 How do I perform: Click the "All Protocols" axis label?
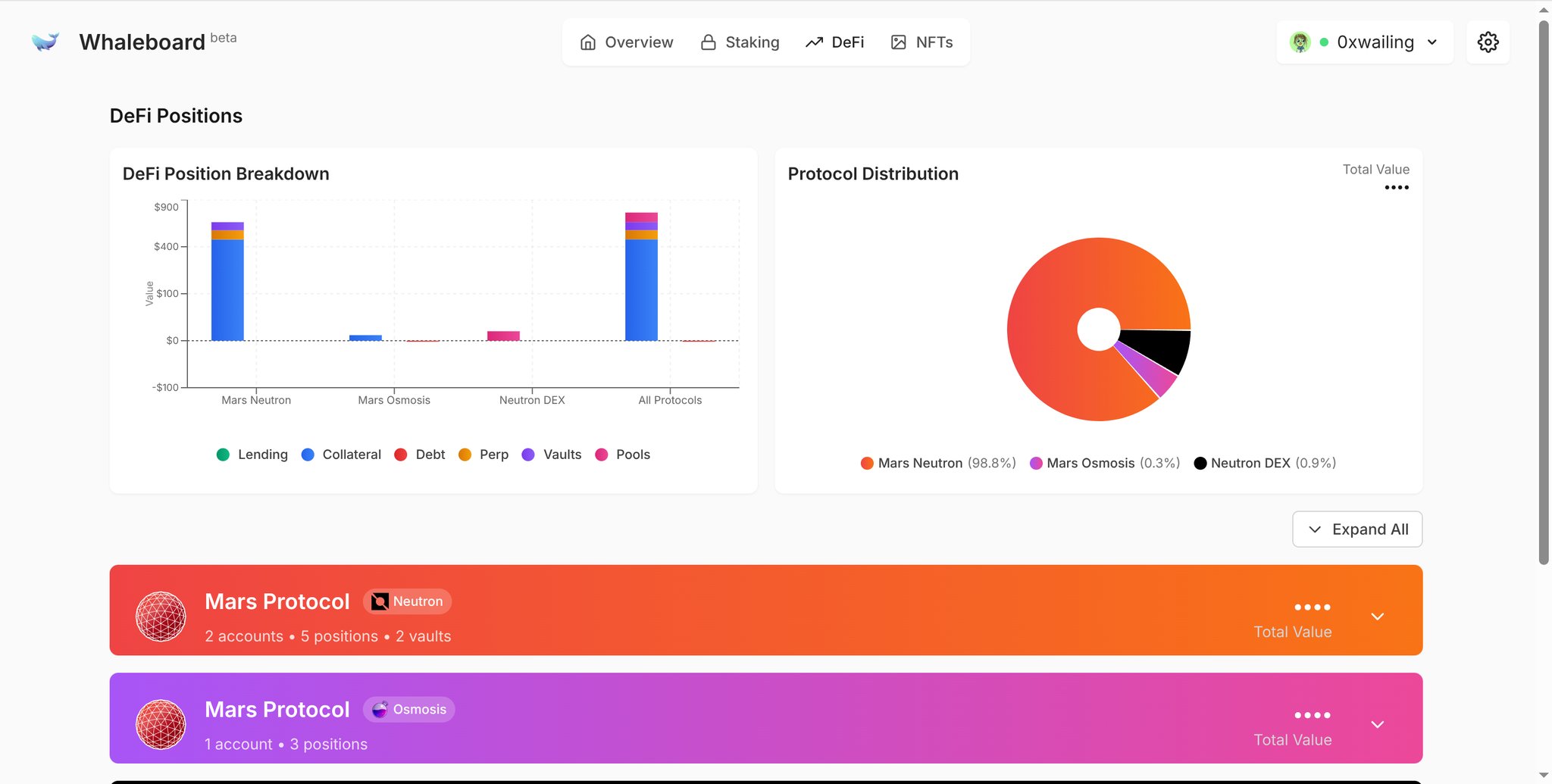click(x=670, y=400)
